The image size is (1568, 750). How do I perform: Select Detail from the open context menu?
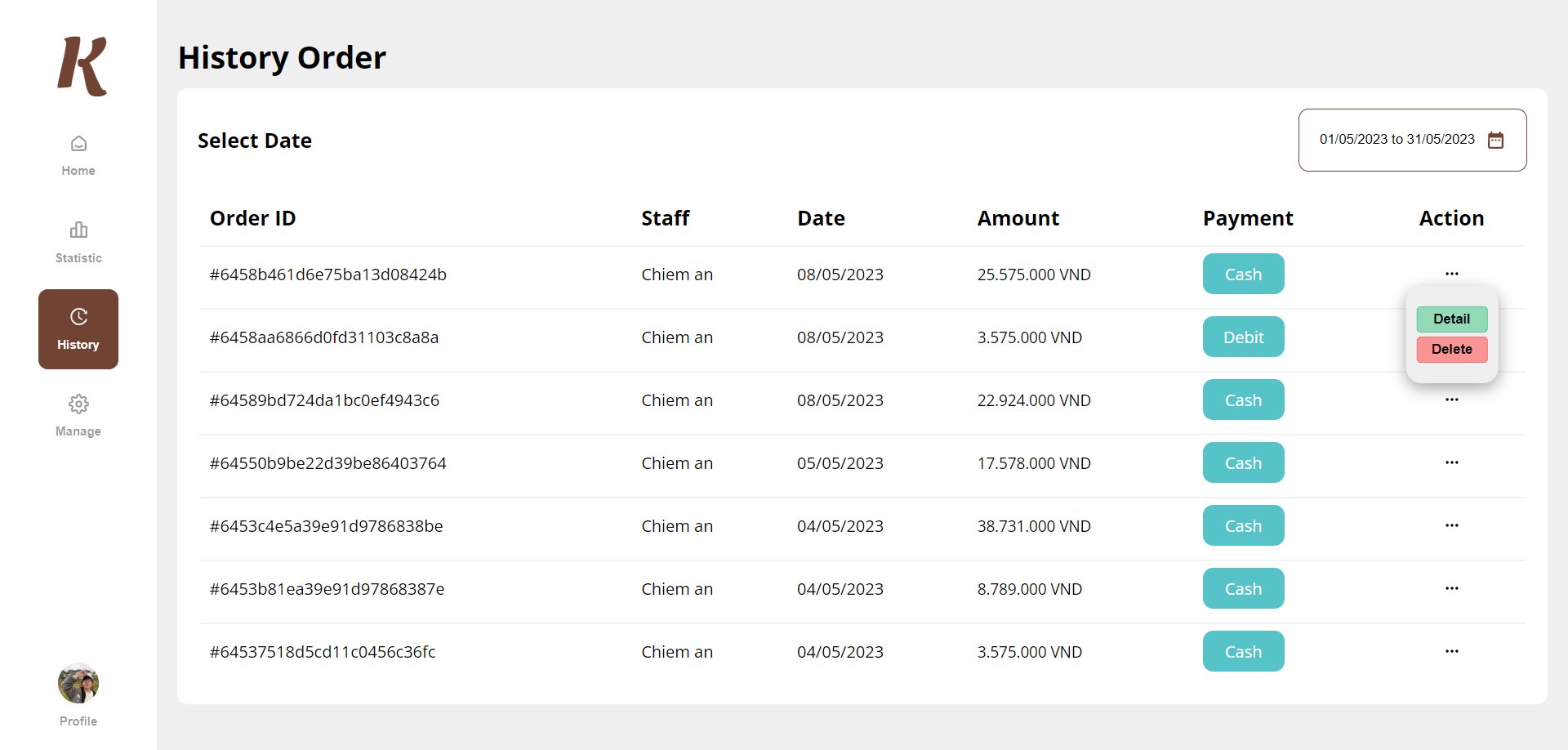coord(1451,319)
